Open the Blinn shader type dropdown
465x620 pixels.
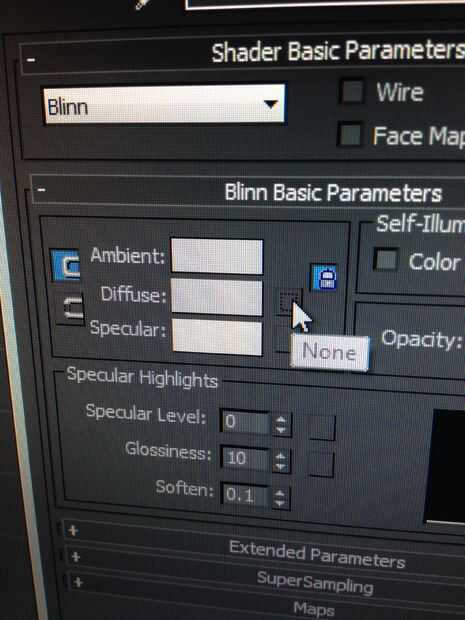coord(164,104)
